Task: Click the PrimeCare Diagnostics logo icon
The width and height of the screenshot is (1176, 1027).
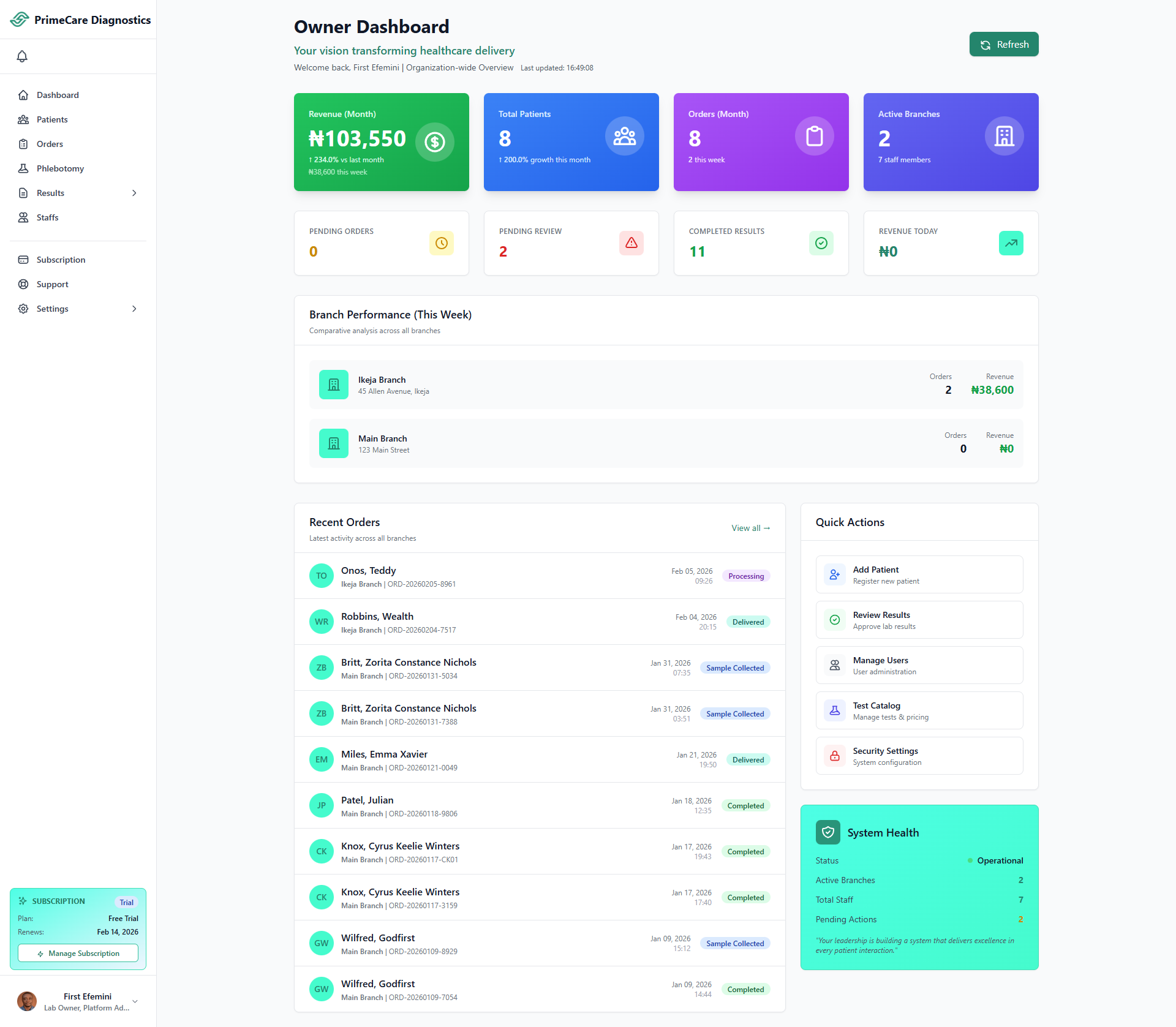Action: pos(20,20)
